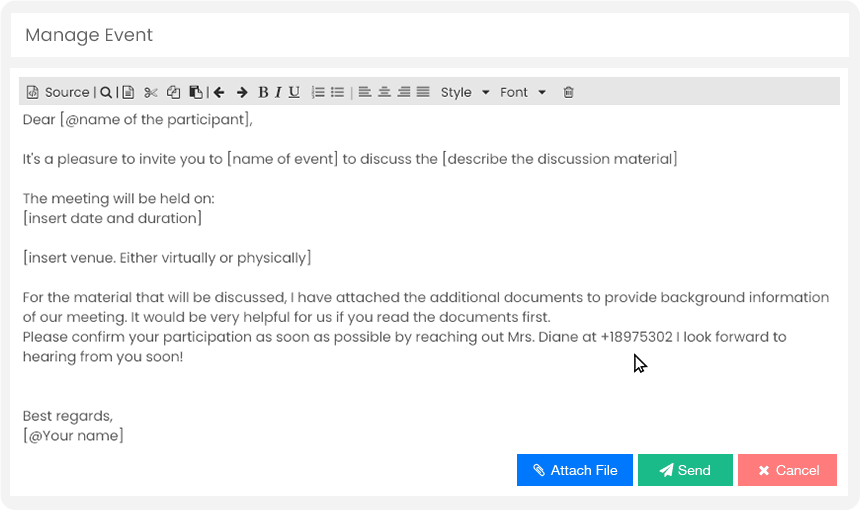860x510 pixels.
Task: Cut selection with the scissors icon
Action: point(151,92)
